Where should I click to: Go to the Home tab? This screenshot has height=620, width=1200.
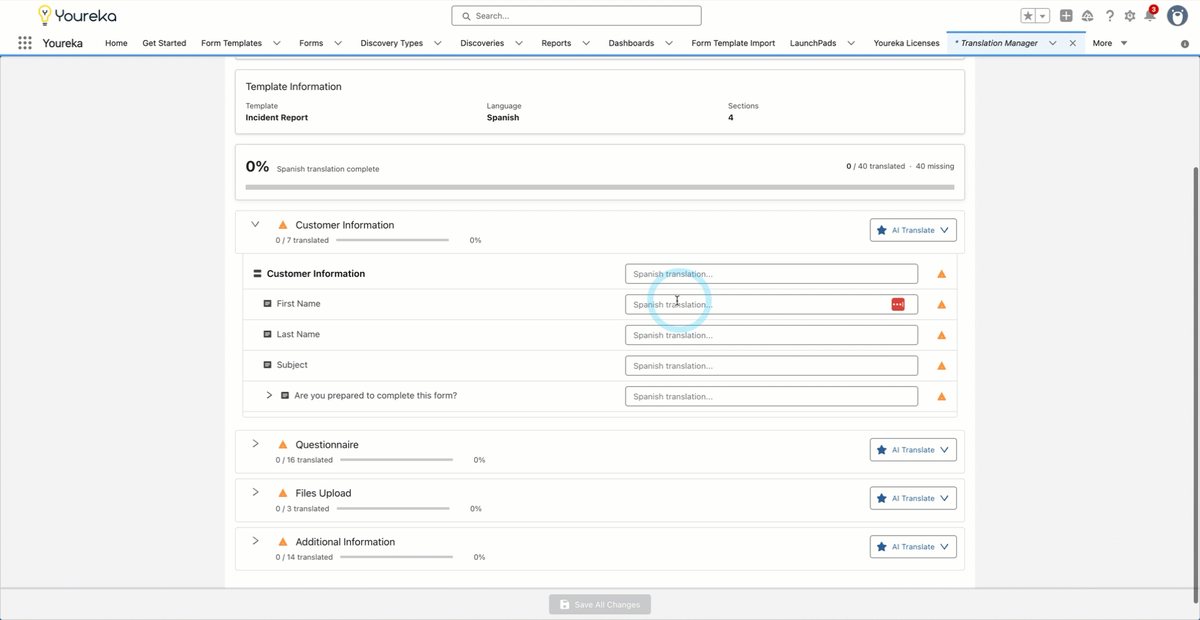(116, 43)
